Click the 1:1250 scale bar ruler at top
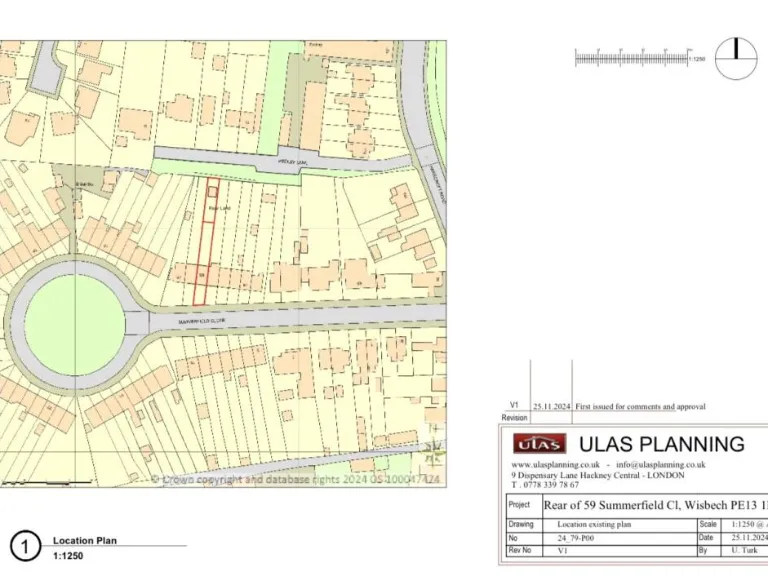The height and width of the screenshot is (576, 768). point(634,58)
